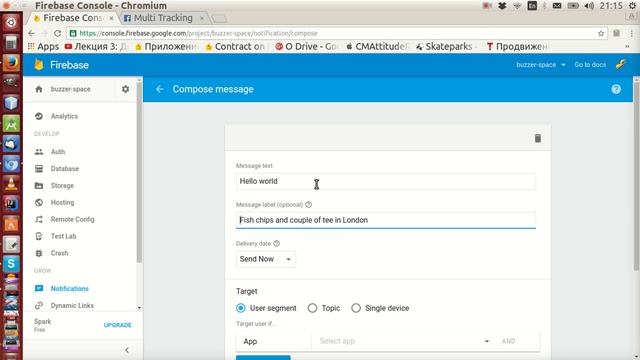Launch VLC from Ubuntu dock
This screenshot has height=360, width=640.
pyautogui.click(x=11, y=184)
